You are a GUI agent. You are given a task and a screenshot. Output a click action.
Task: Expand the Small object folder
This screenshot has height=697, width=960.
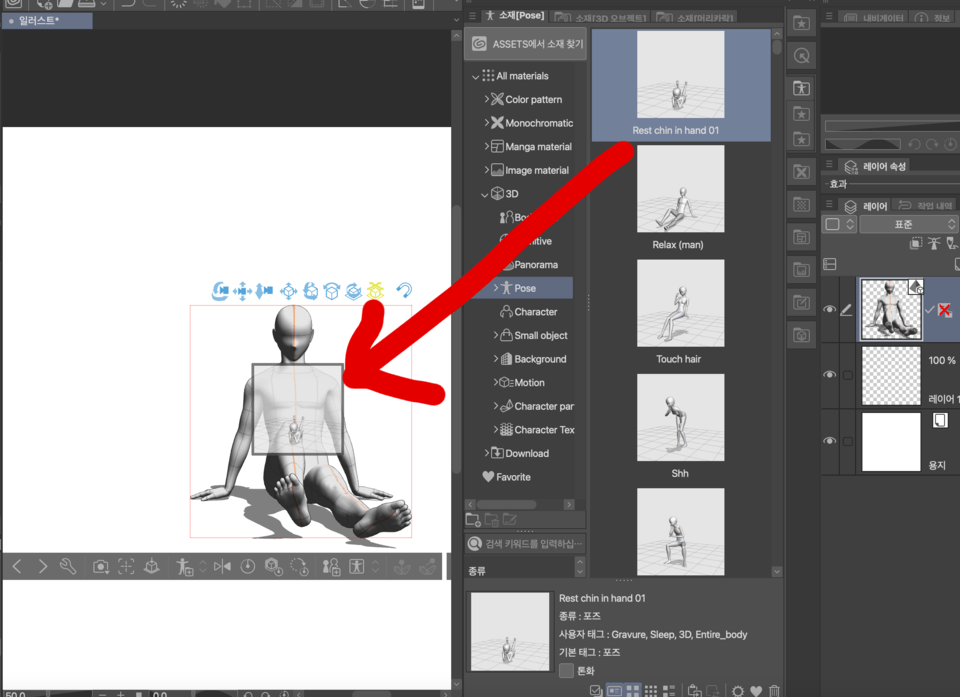[496, 335]
